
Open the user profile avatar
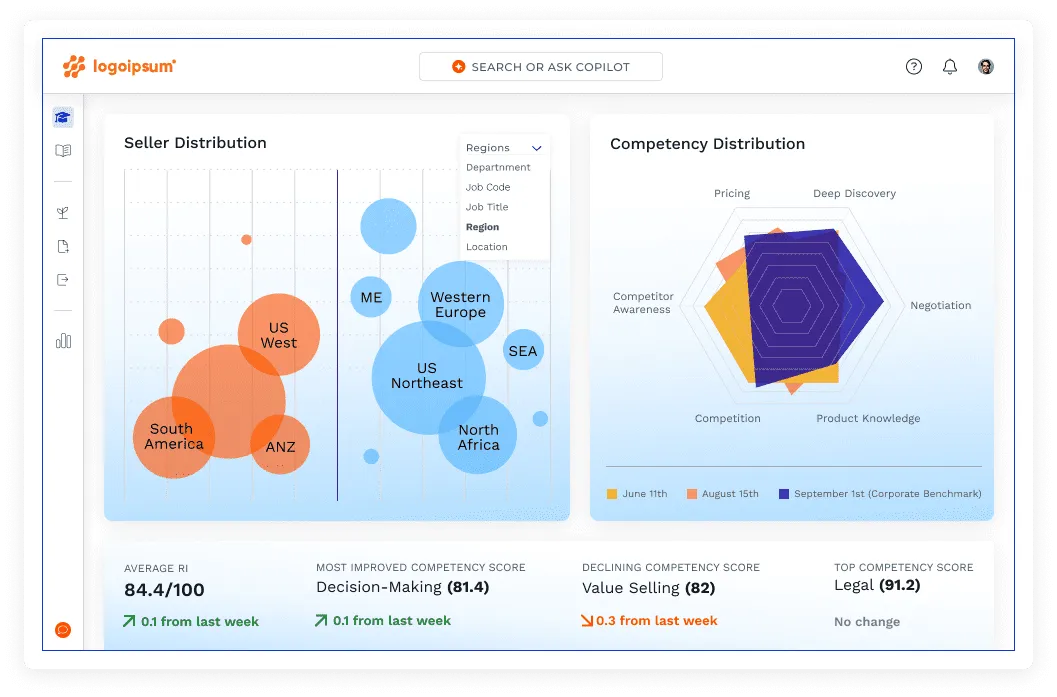pos(986,67)
